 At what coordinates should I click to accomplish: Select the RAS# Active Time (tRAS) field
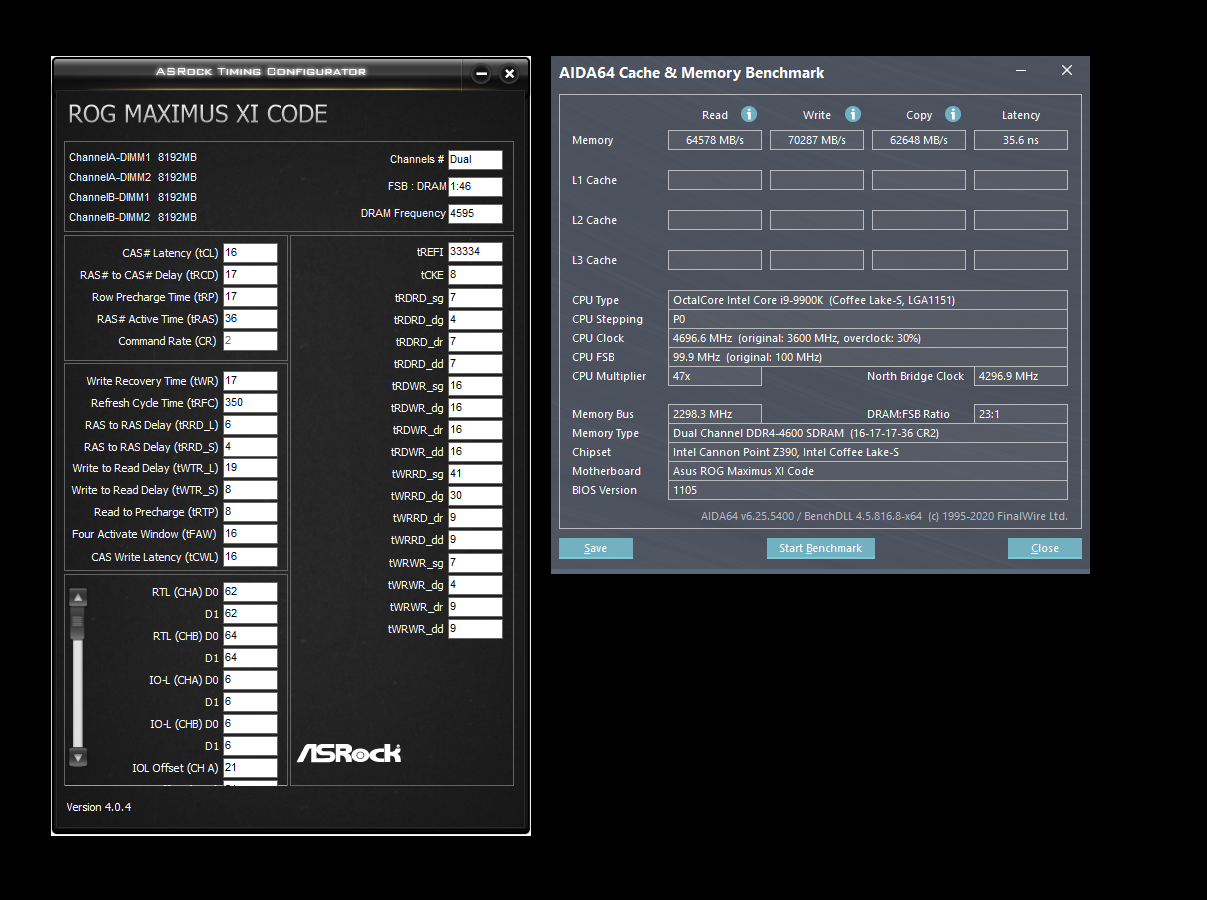pyautogui.click(x=250, y=319)
